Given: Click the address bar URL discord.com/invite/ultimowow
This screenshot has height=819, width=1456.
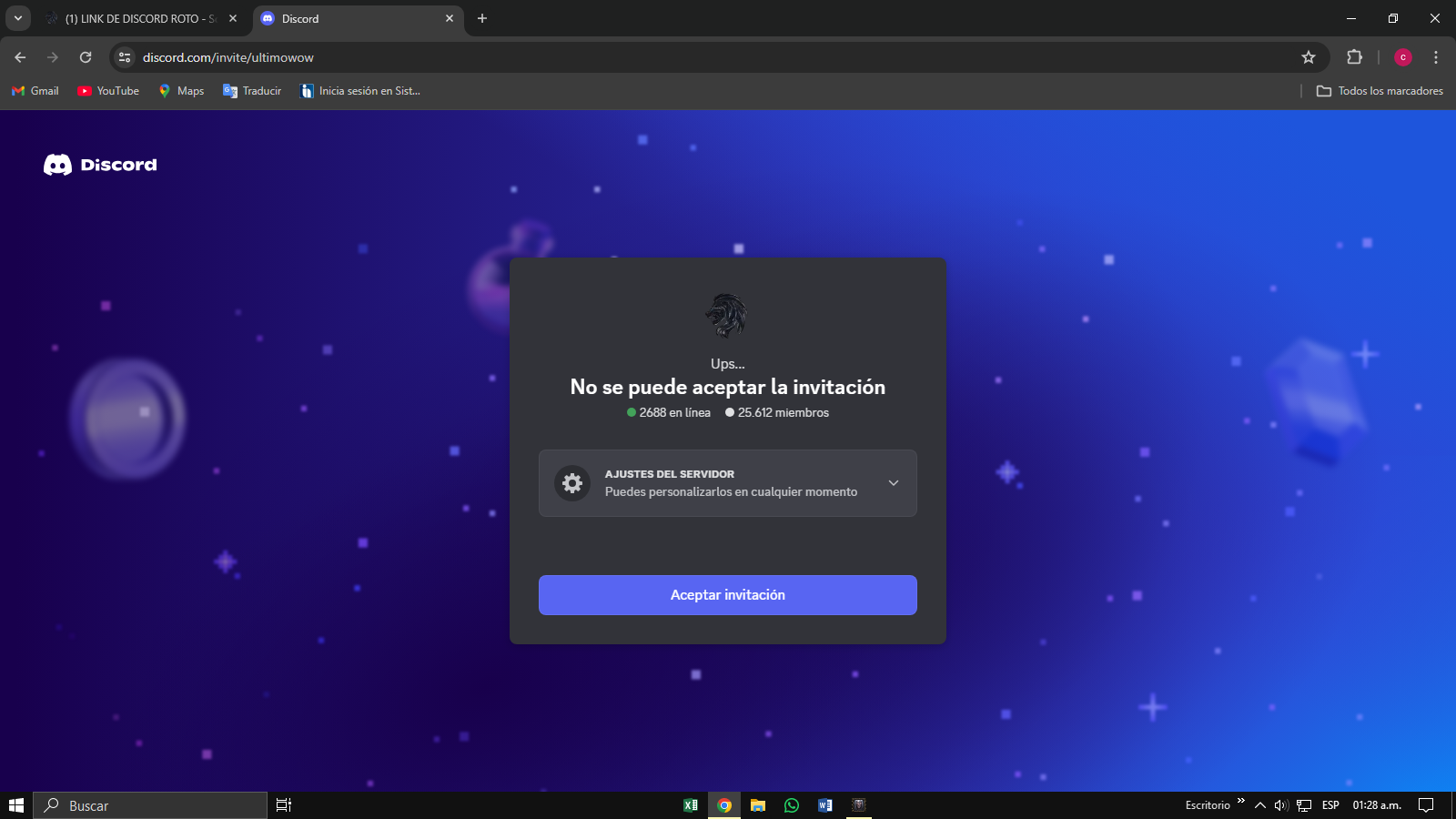Looking at the screenshot, I should coord(228,57).
